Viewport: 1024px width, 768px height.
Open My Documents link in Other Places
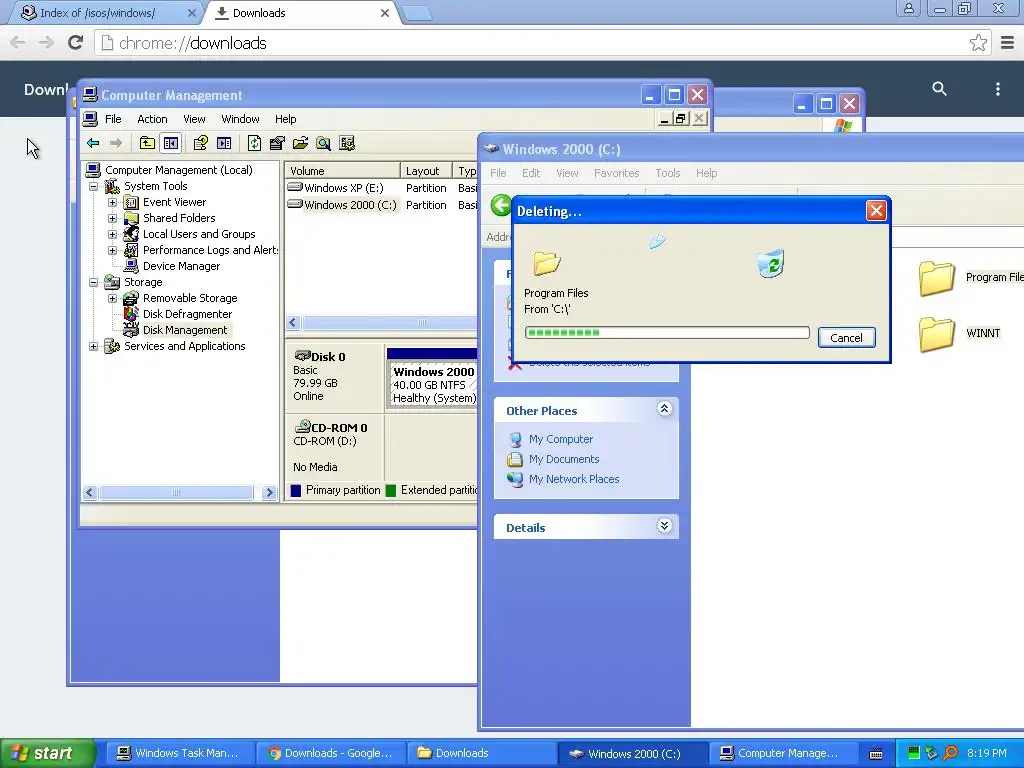[564, 459]
